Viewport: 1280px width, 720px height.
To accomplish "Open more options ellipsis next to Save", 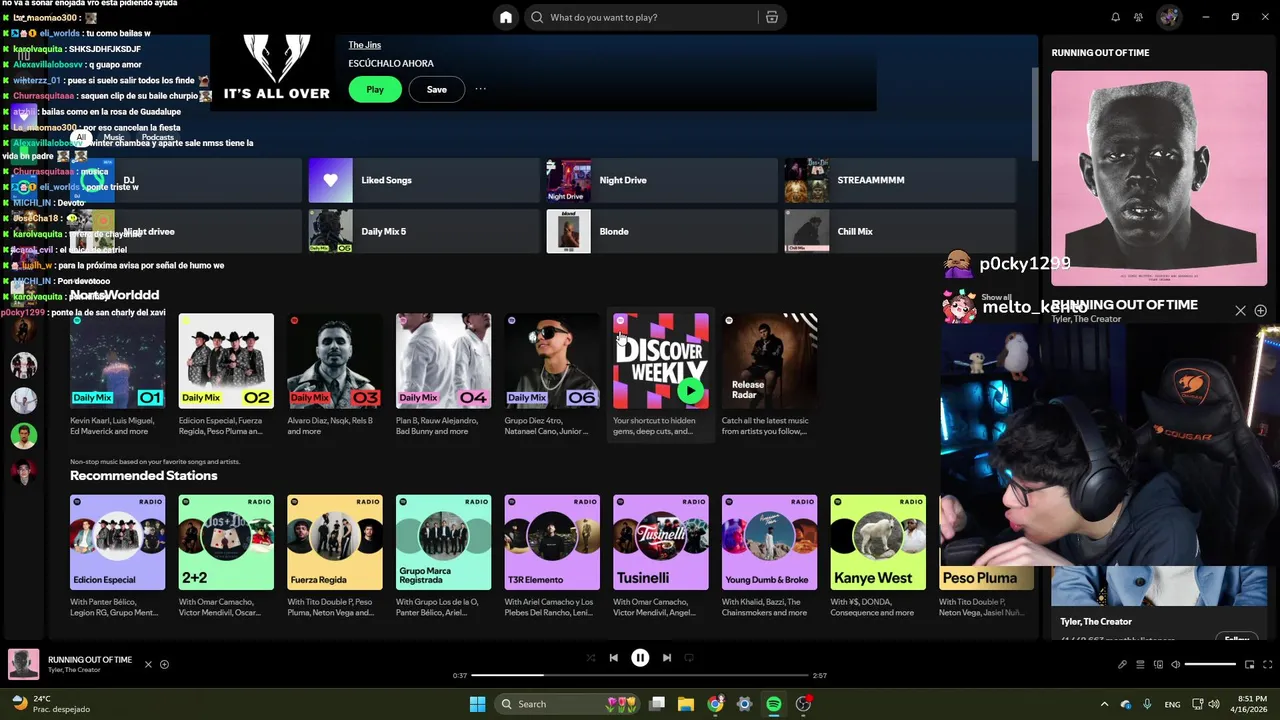I will tap(481, 89).
